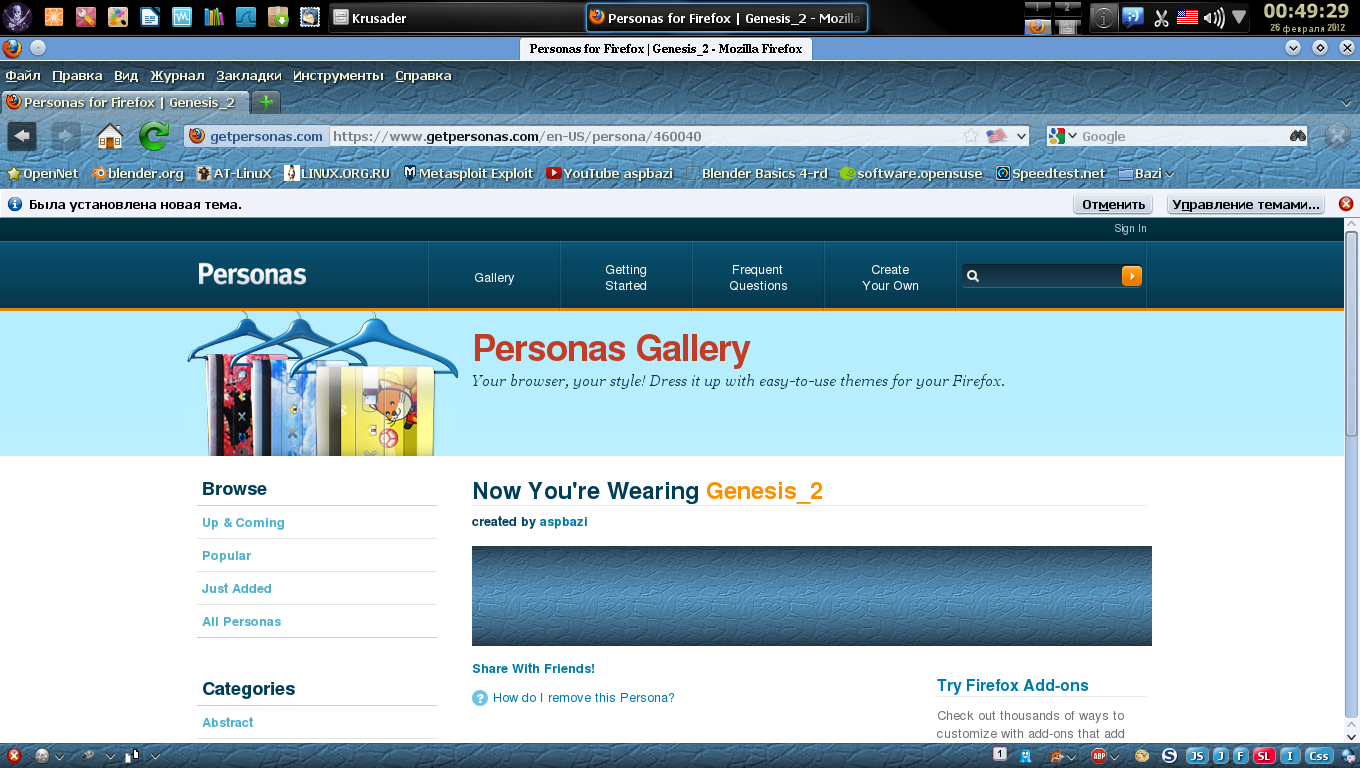Open the blender.org bookmark
Image resolution: width=1360 pixels, height=768 pixels.
pos(138,173)
